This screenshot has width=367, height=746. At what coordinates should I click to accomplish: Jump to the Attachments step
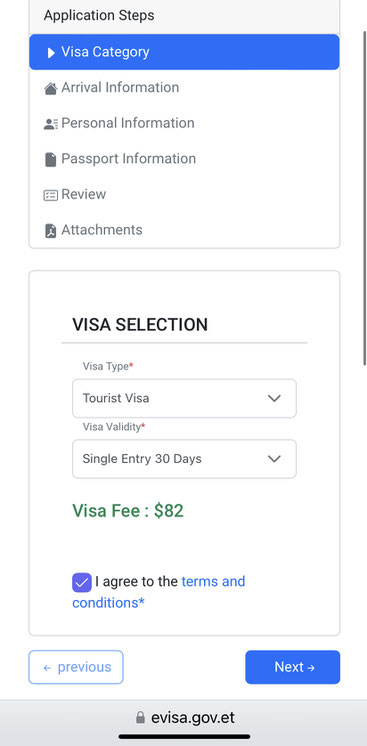pyautogui.click(x=184, y=230)
